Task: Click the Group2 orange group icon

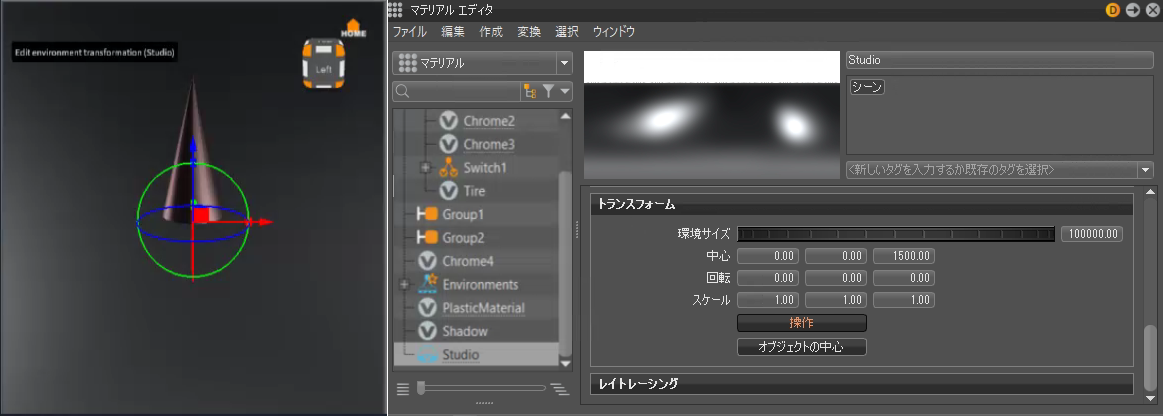Action: click(427, 237)
